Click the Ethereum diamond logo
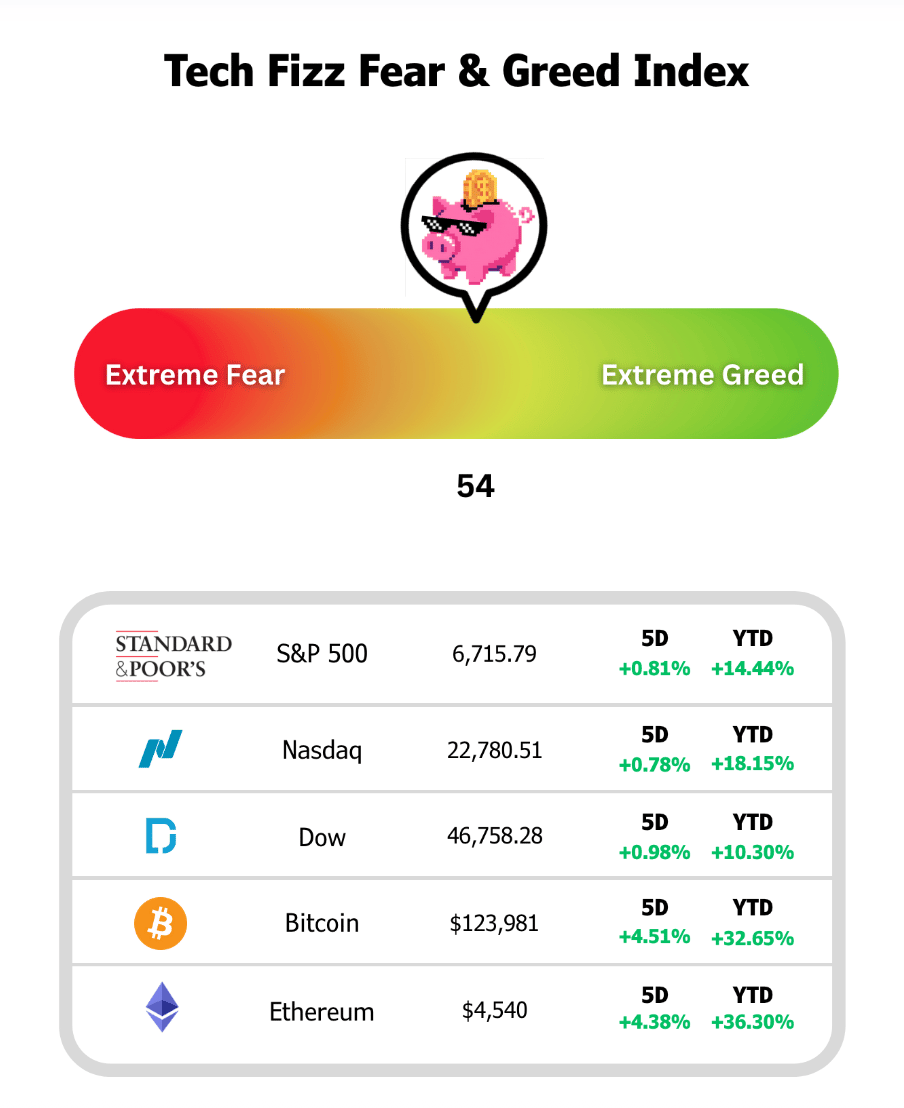Viewport: 904px width, 1108px height. (161, 1007)
